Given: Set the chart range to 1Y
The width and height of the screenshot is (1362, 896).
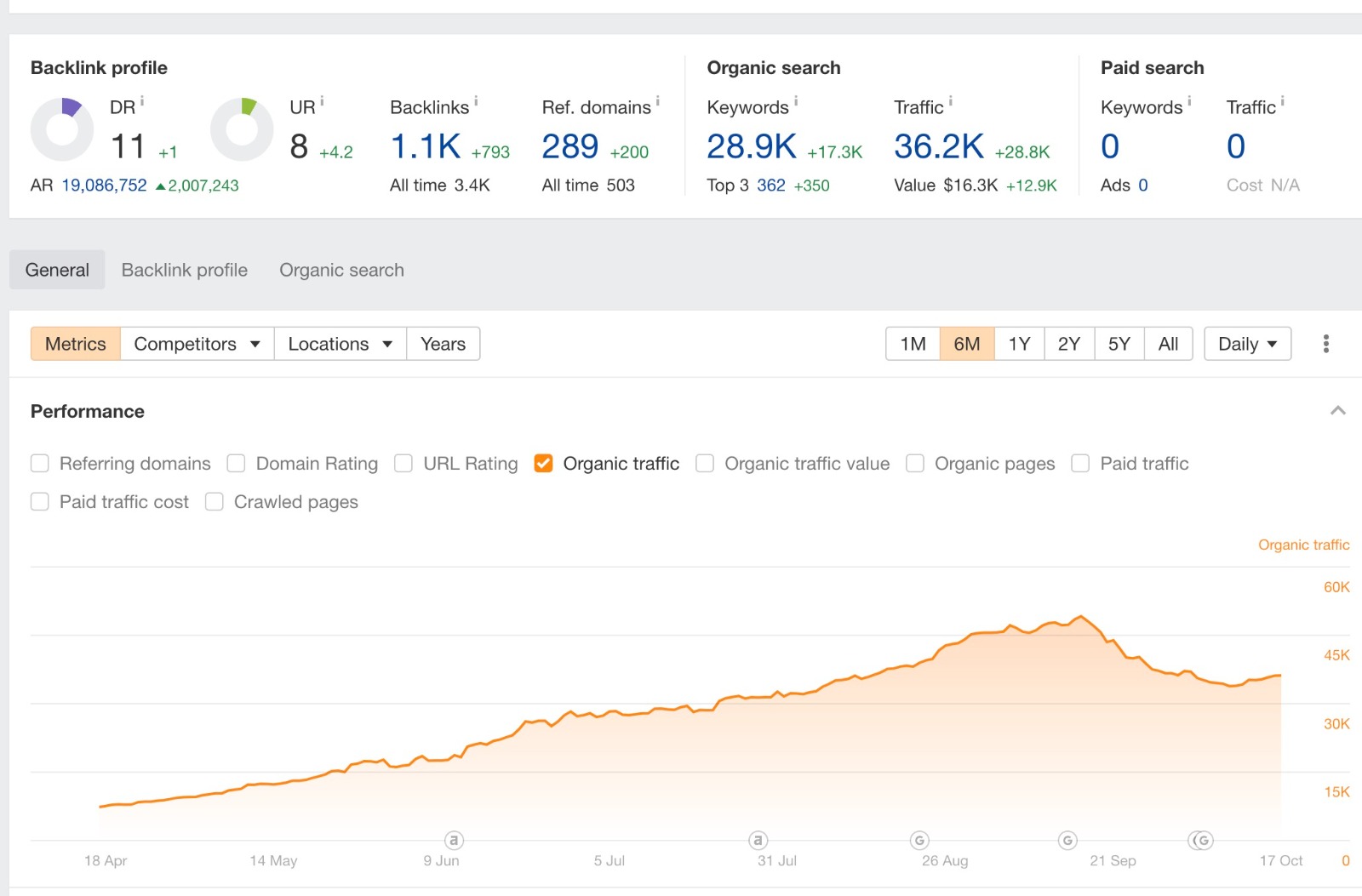Looking at the screenshot, I should pos(1019,344).
